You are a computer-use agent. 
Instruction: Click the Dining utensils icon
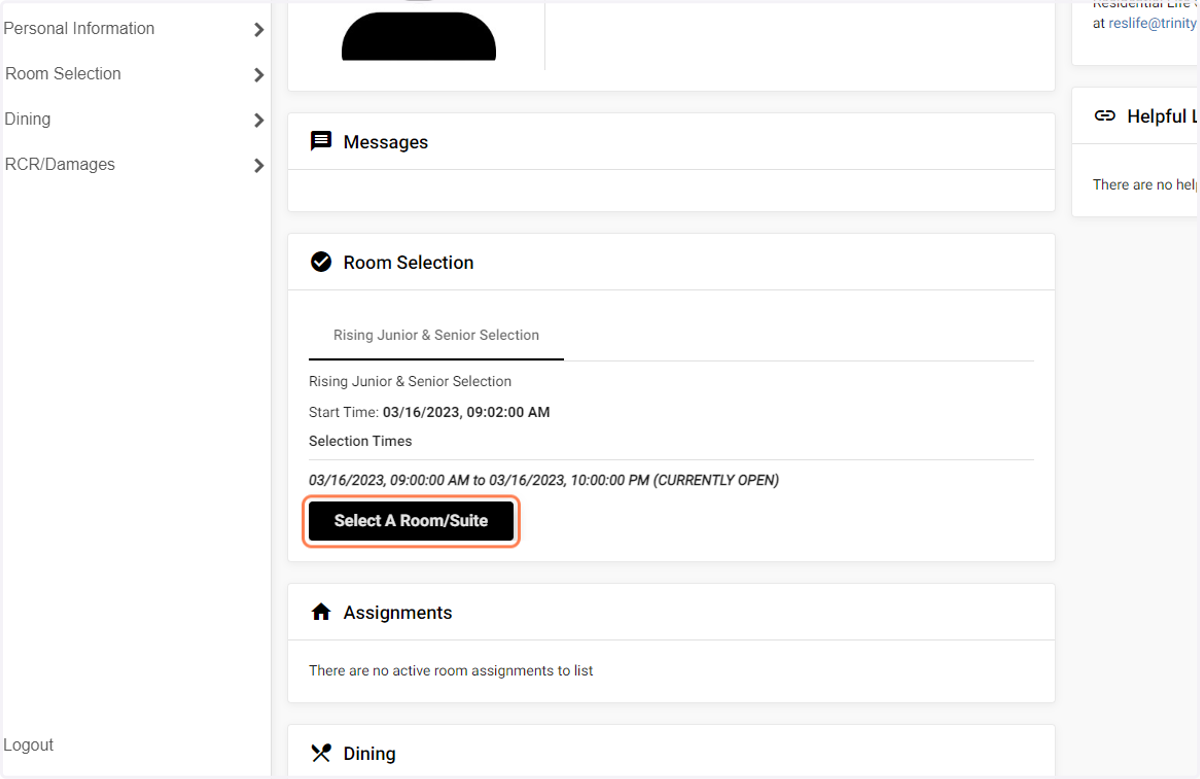pos(321,753)
